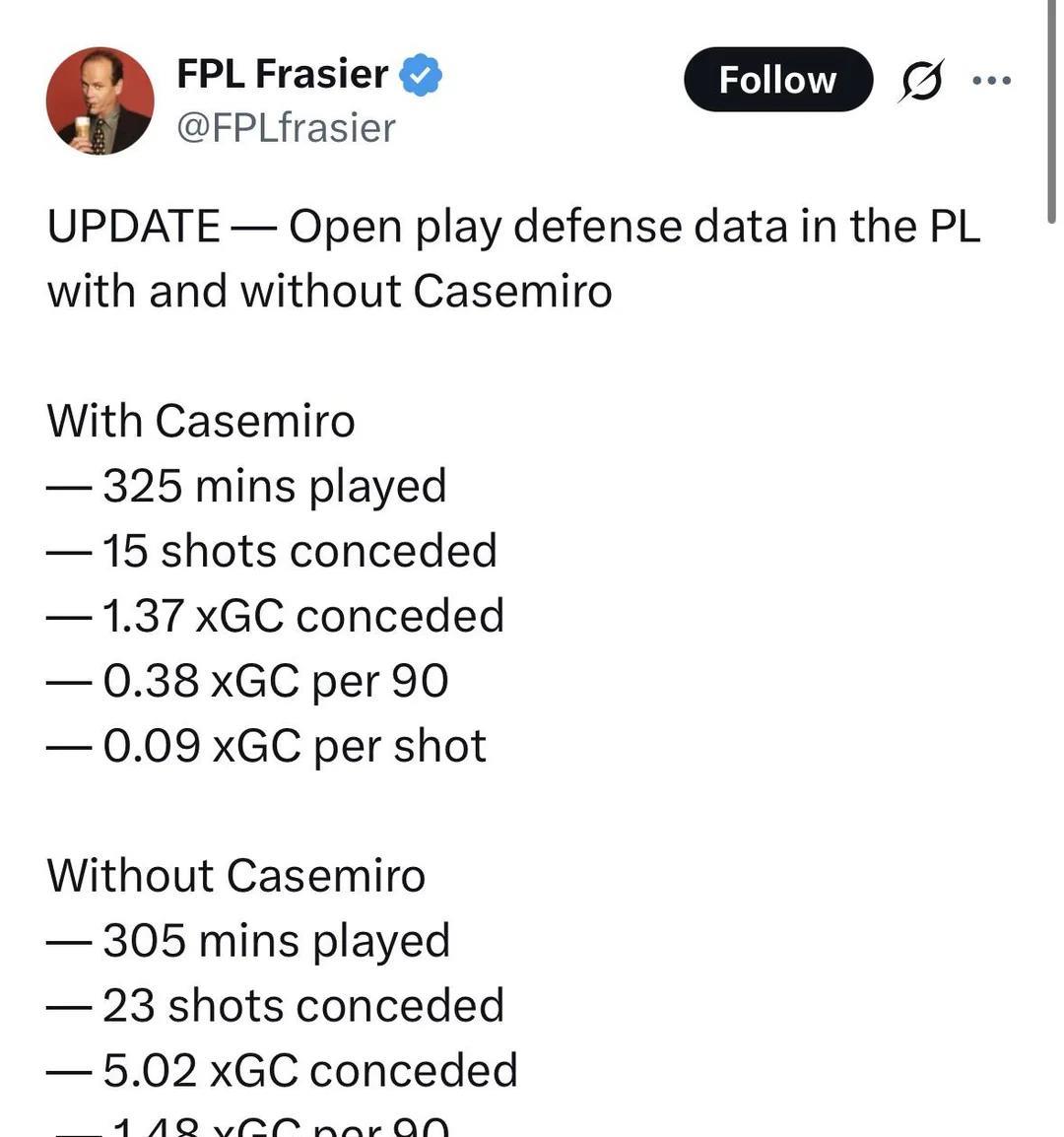Click the "with and without Casemiro" text

[329, 292]
